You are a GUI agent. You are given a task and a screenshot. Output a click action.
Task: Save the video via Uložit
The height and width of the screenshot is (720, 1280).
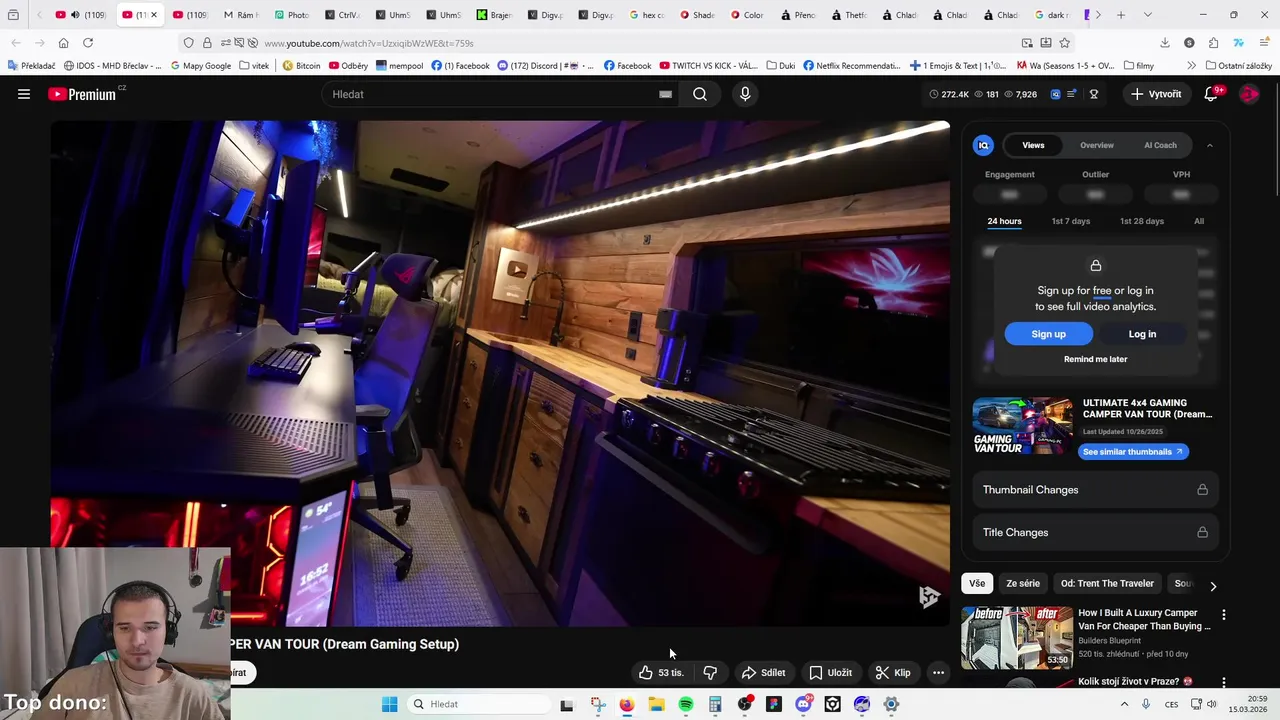click(x=831, y=673)
